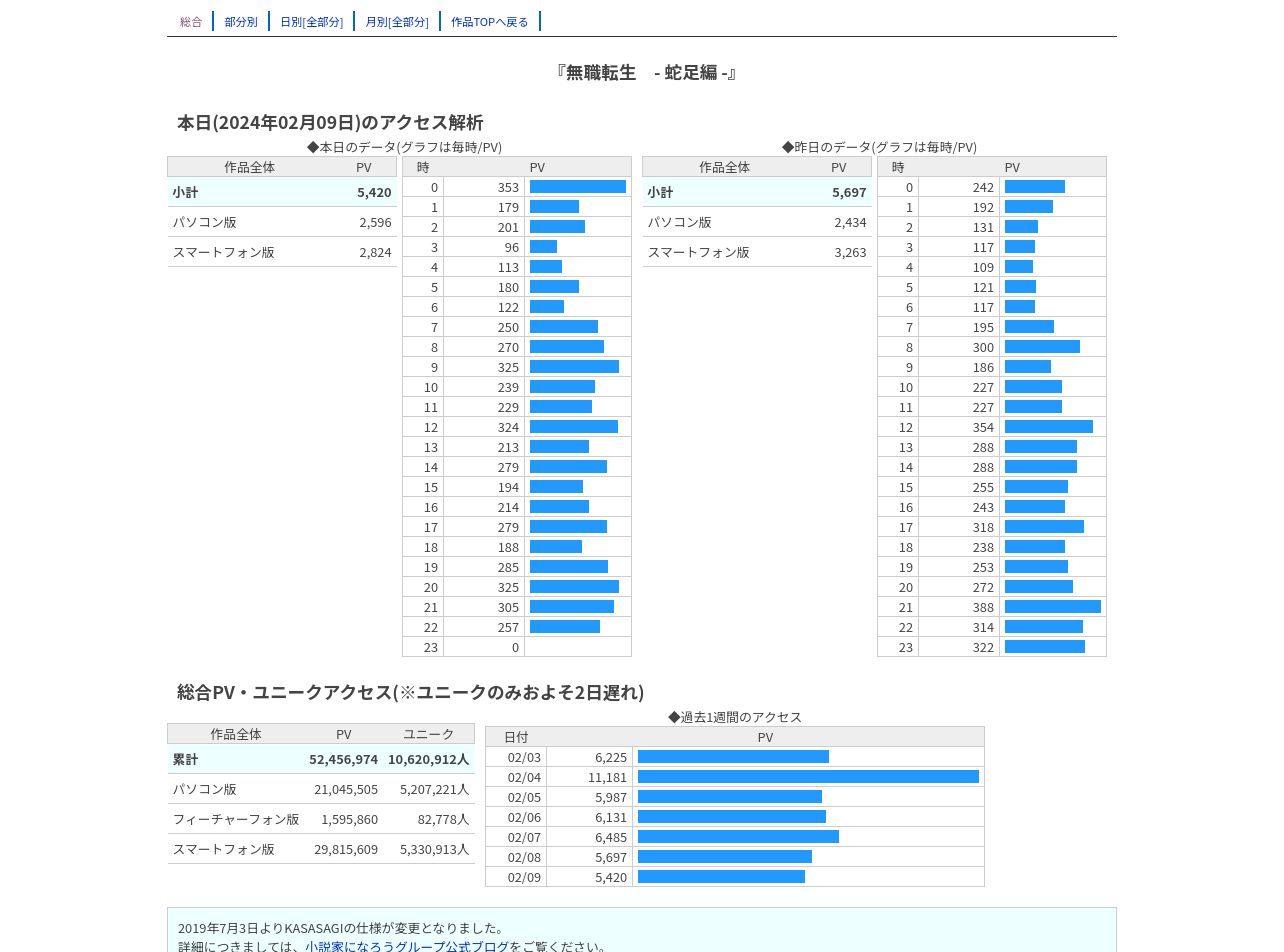Click 作品TOPへ戻る to return
Image resolution: width=1284 pixels, height=952 pixels.
[x=490, y=21]
